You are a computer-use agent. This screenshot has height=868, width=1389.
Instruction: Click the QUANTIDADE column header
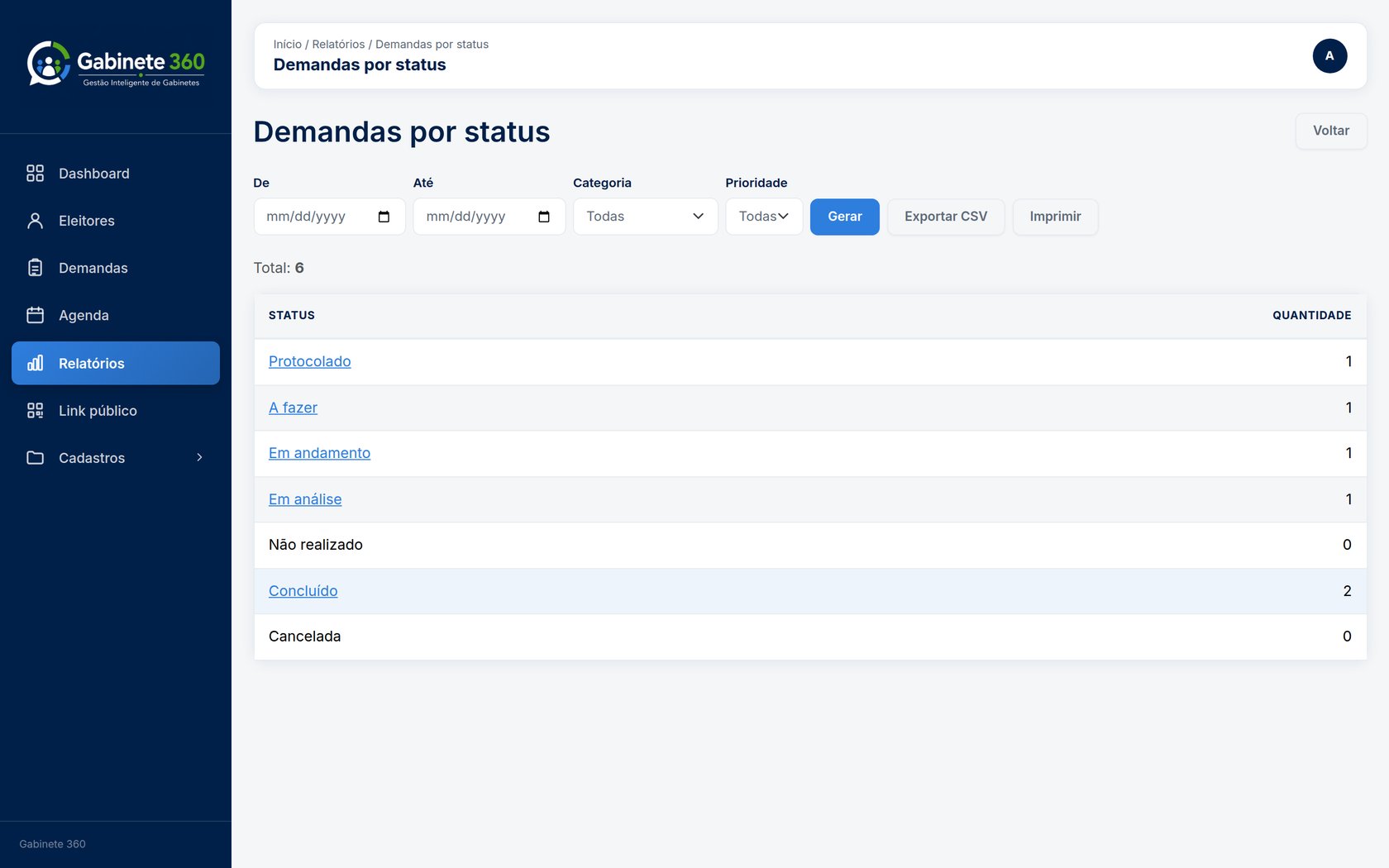tap(1311, 316)
